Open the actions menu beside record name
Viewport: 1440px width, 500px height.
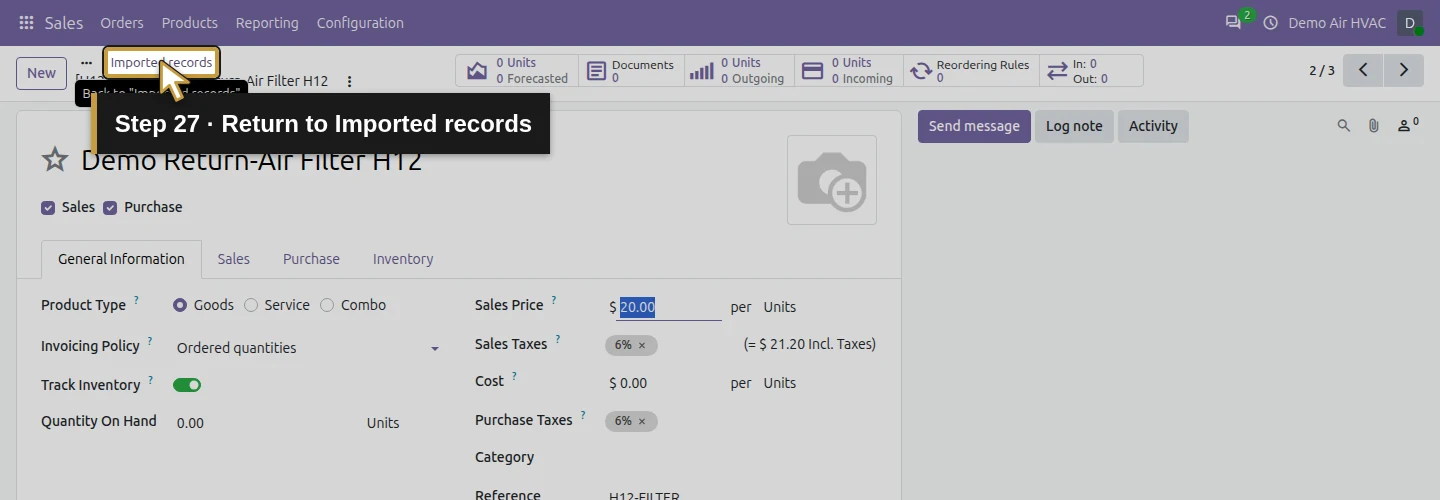point(349,81)
